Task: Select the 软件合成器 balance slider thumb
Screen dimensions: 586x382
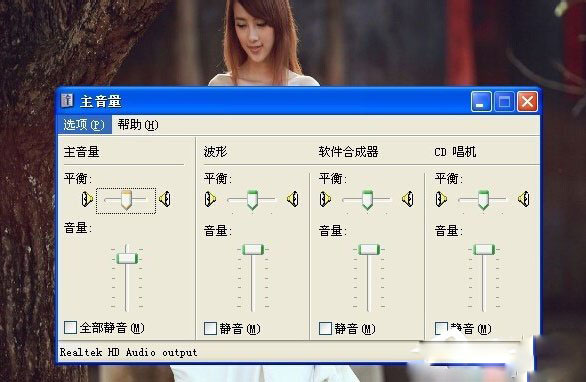Action: click(x=368, y=200)
